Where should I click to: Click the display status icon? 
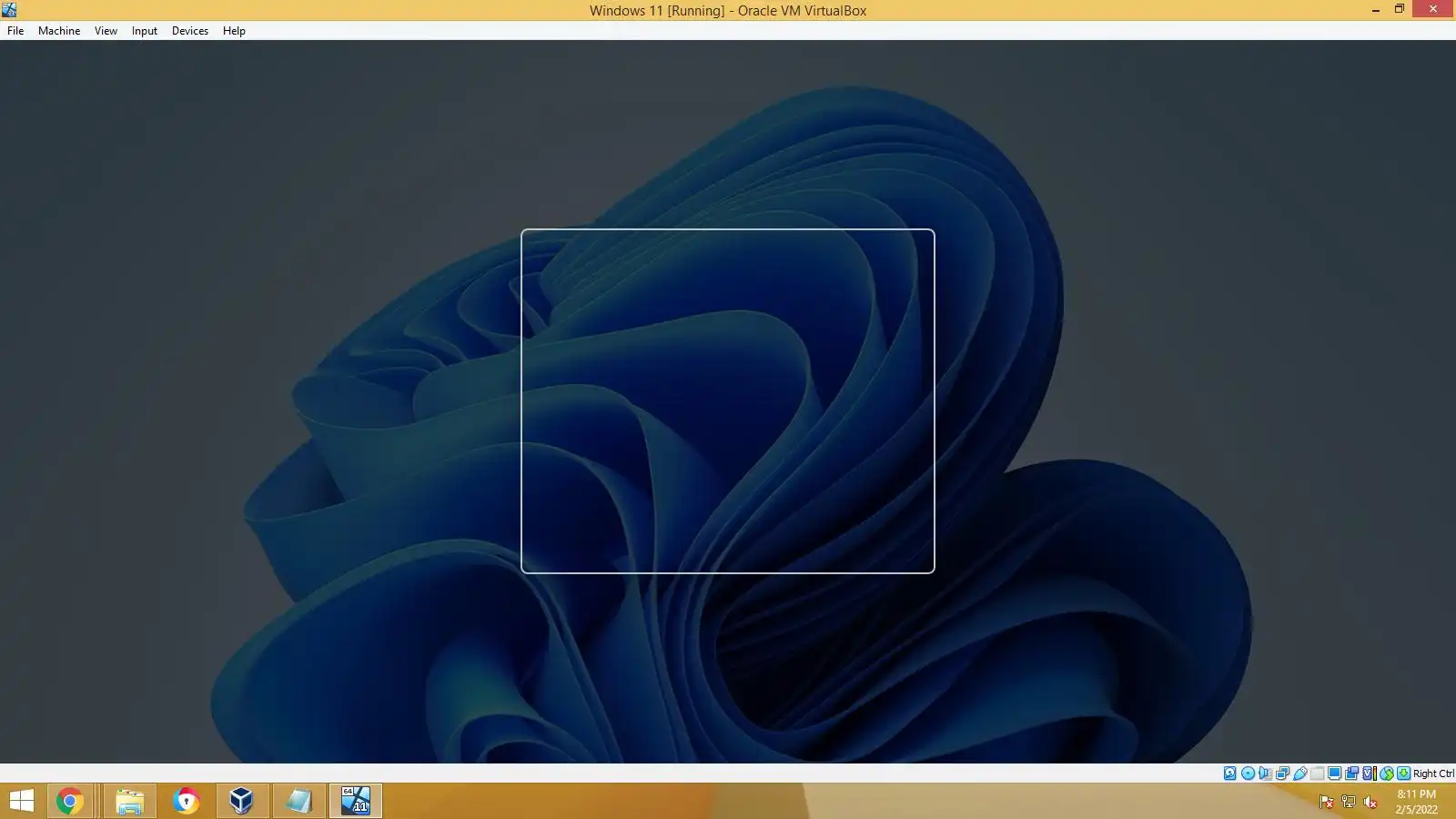[1334, 773]
